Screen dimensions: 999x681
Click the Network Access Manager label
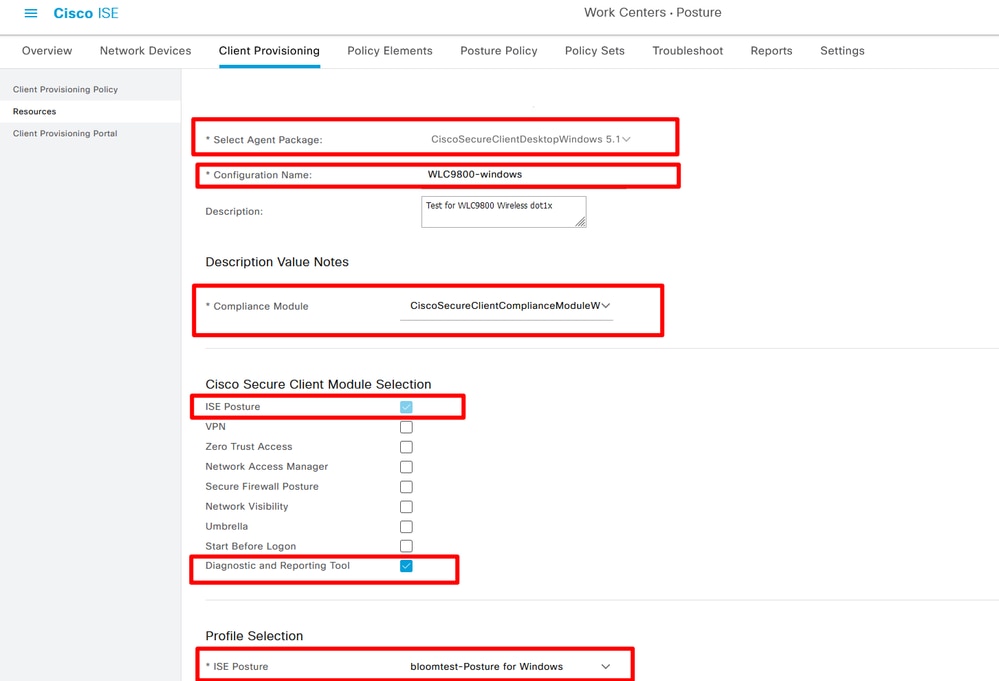(266, 466)
